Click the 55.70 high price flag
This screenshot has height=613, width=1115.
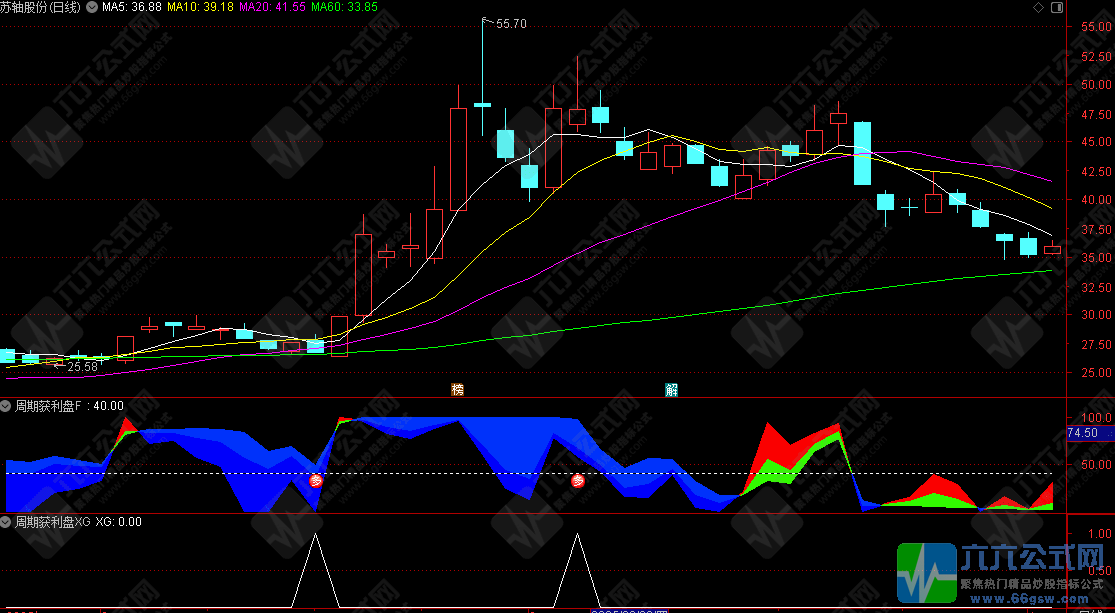(509, 23)
